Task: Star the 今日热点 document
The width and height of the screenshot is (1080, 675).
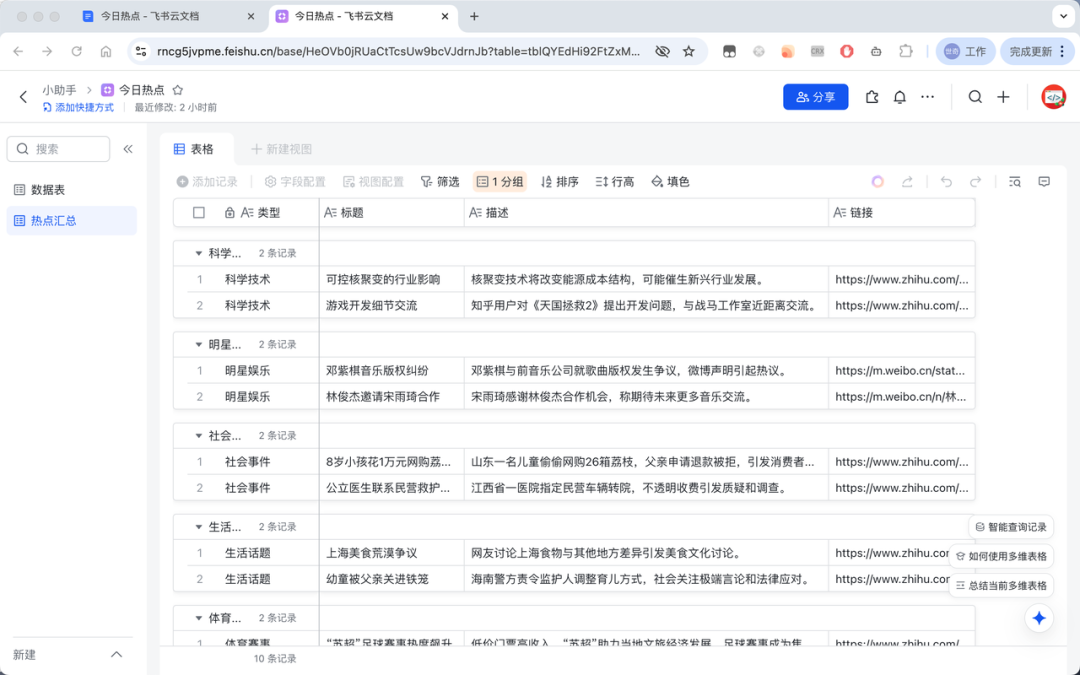Action: 176,88
